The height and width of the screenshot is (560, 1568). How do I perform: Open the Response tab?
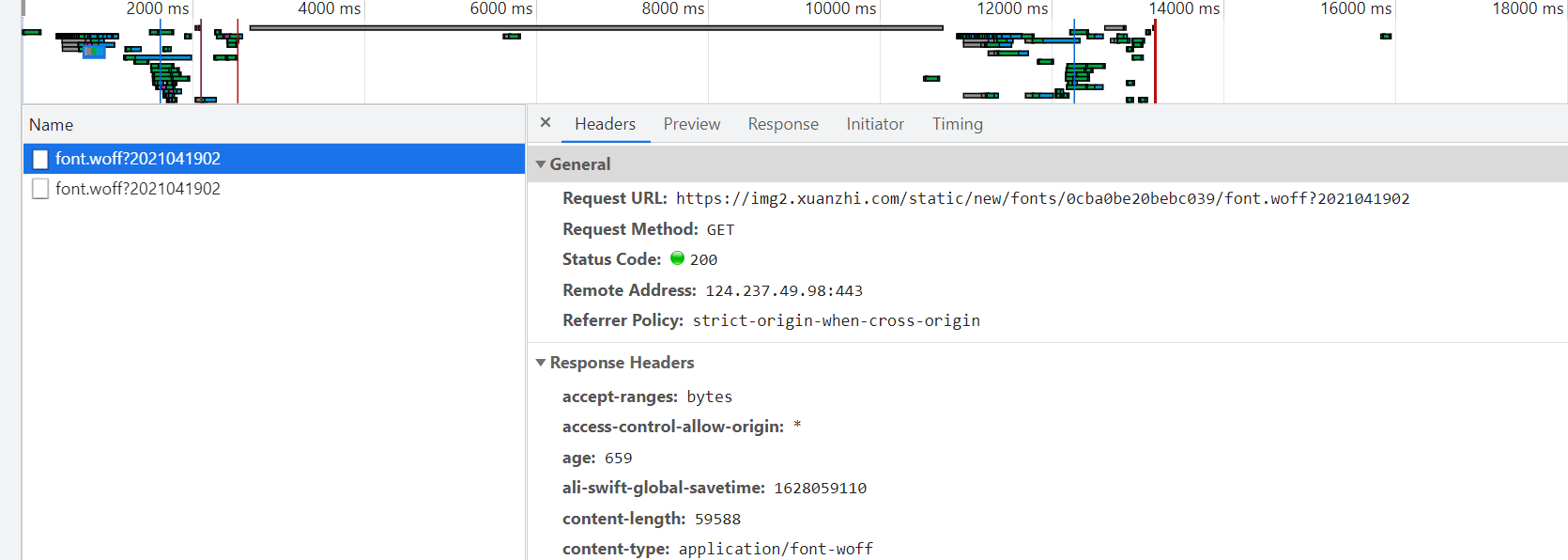coord(783,124)
